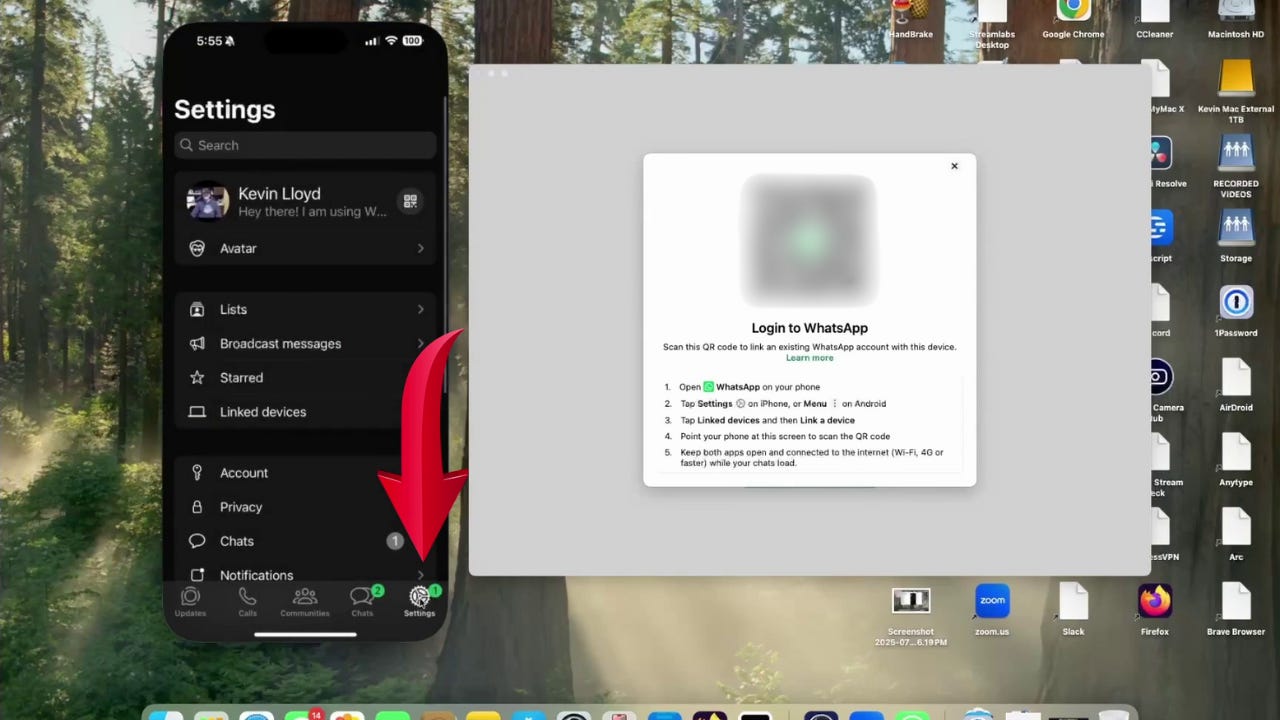
Task: Open Broadcast messages megaphone icon
Action: 198,344
